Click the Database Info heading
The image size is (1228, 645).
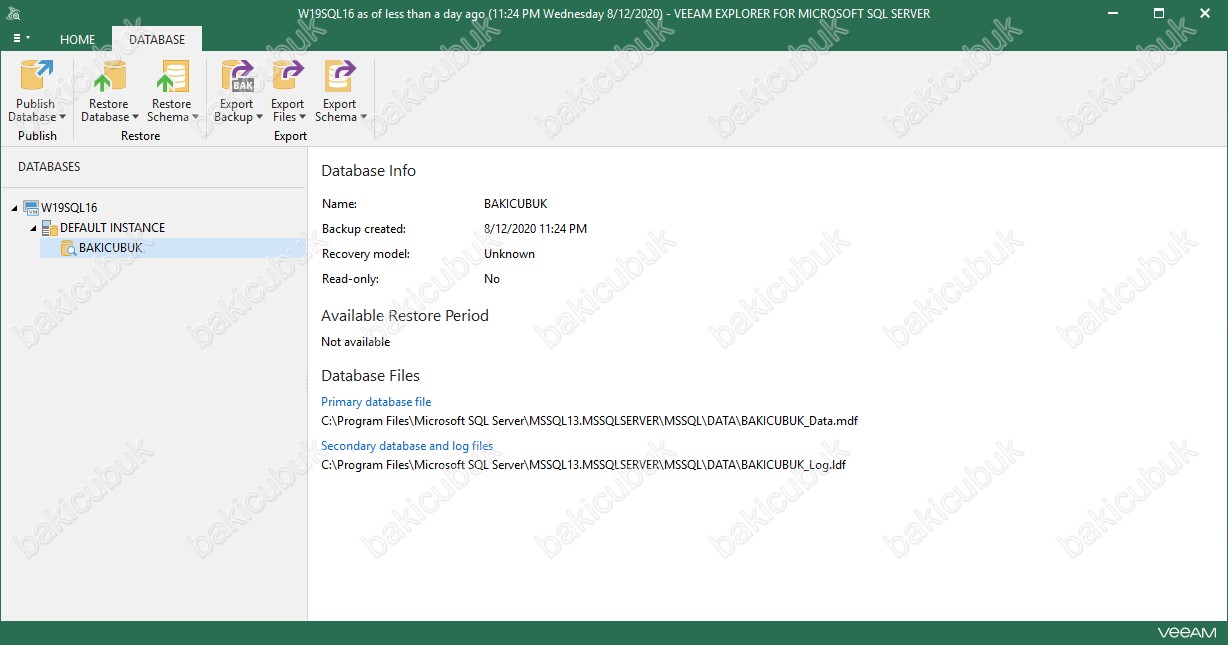[x=369, y=171]
